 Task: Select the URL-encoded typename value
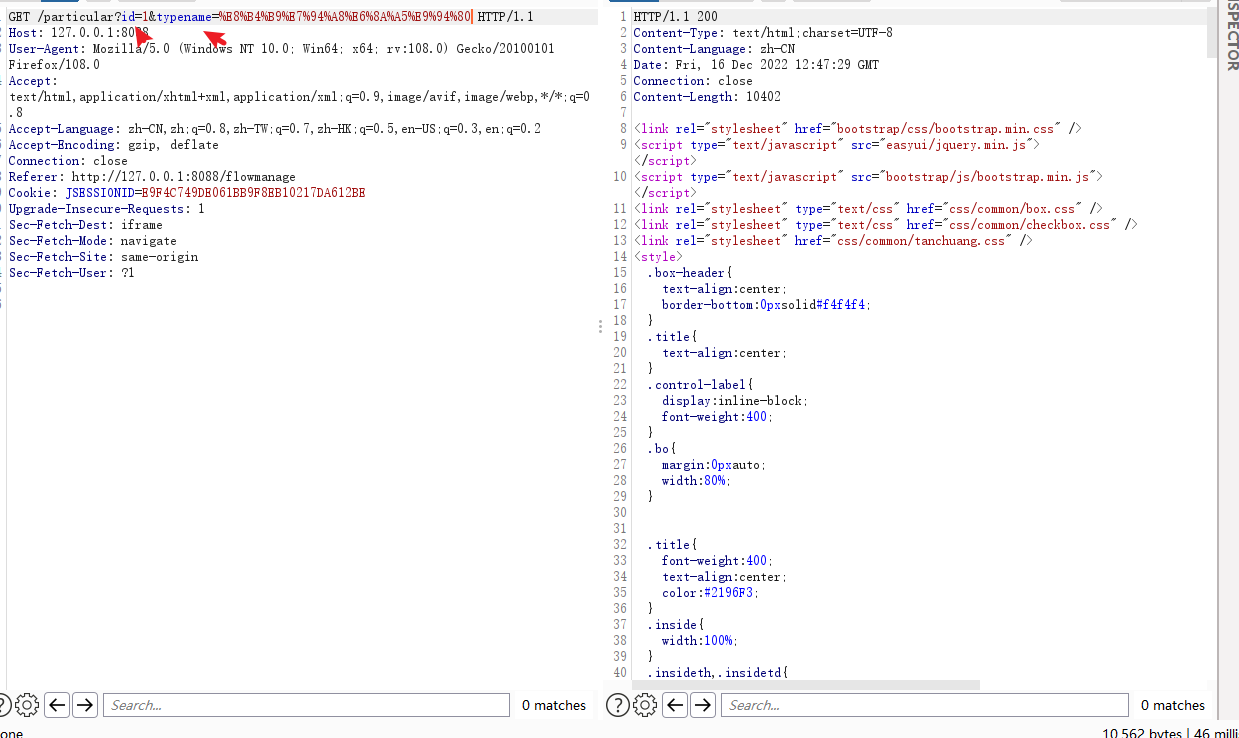coord(345,17)
